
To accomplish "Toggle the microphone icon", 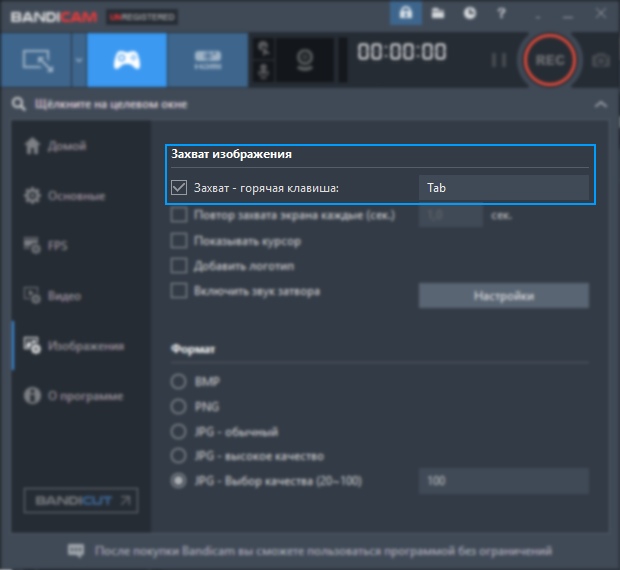I will click(x=264, y=72).
